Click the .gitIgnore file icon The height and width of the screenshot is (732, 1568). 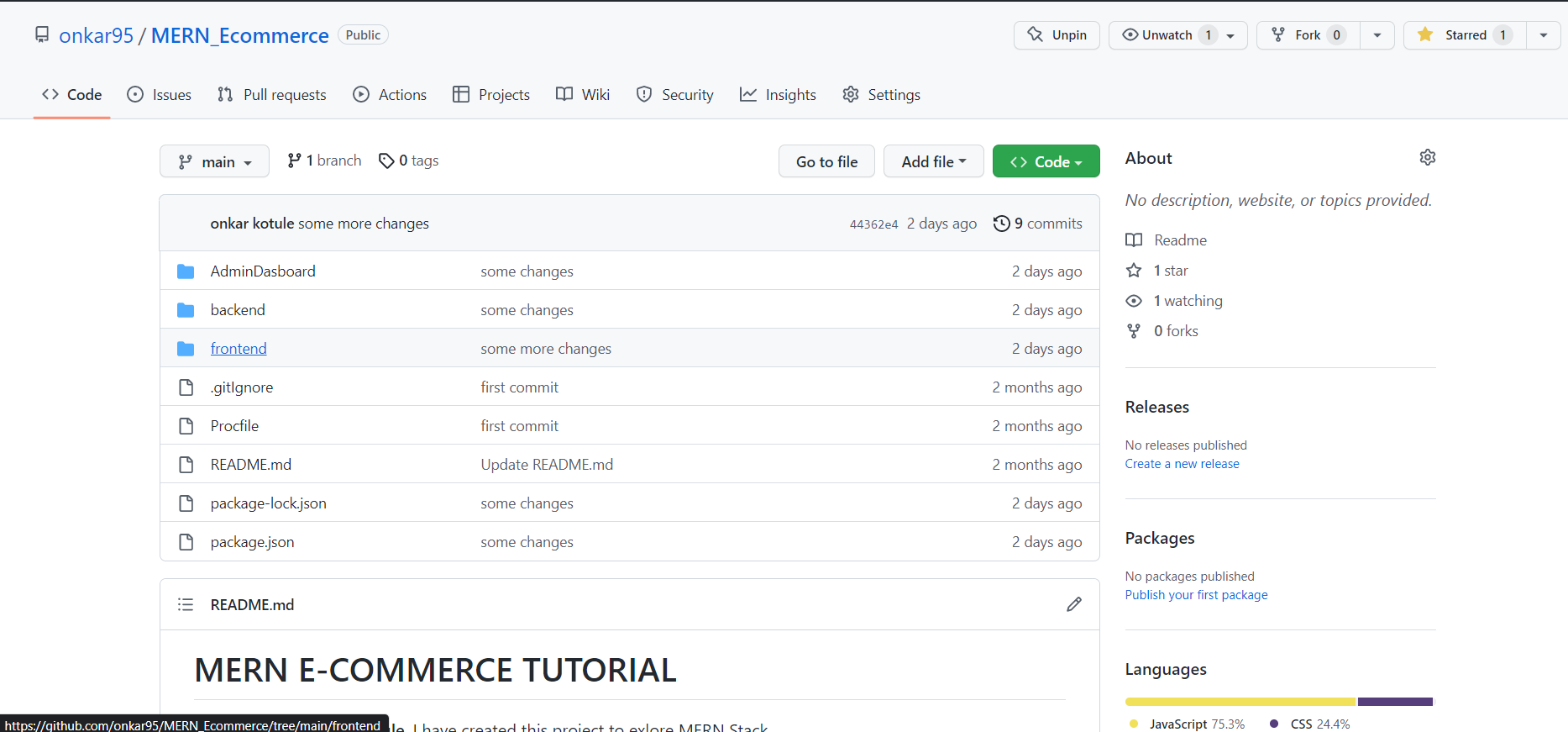point(186,387)
